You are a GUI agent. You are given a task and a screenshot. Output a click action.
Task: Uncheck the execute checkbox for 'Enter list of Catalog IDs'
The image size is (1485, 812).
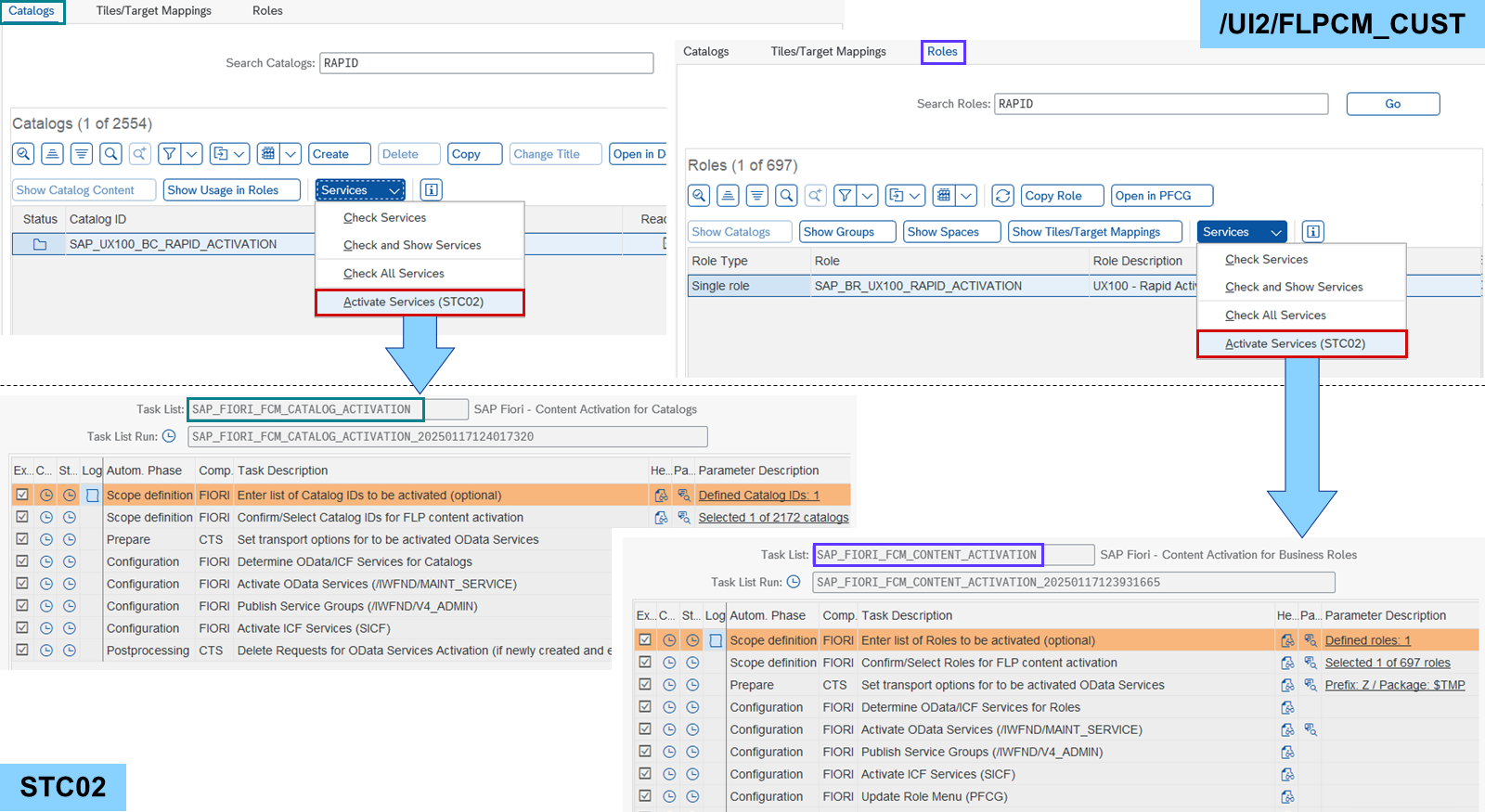click(22, 495)
